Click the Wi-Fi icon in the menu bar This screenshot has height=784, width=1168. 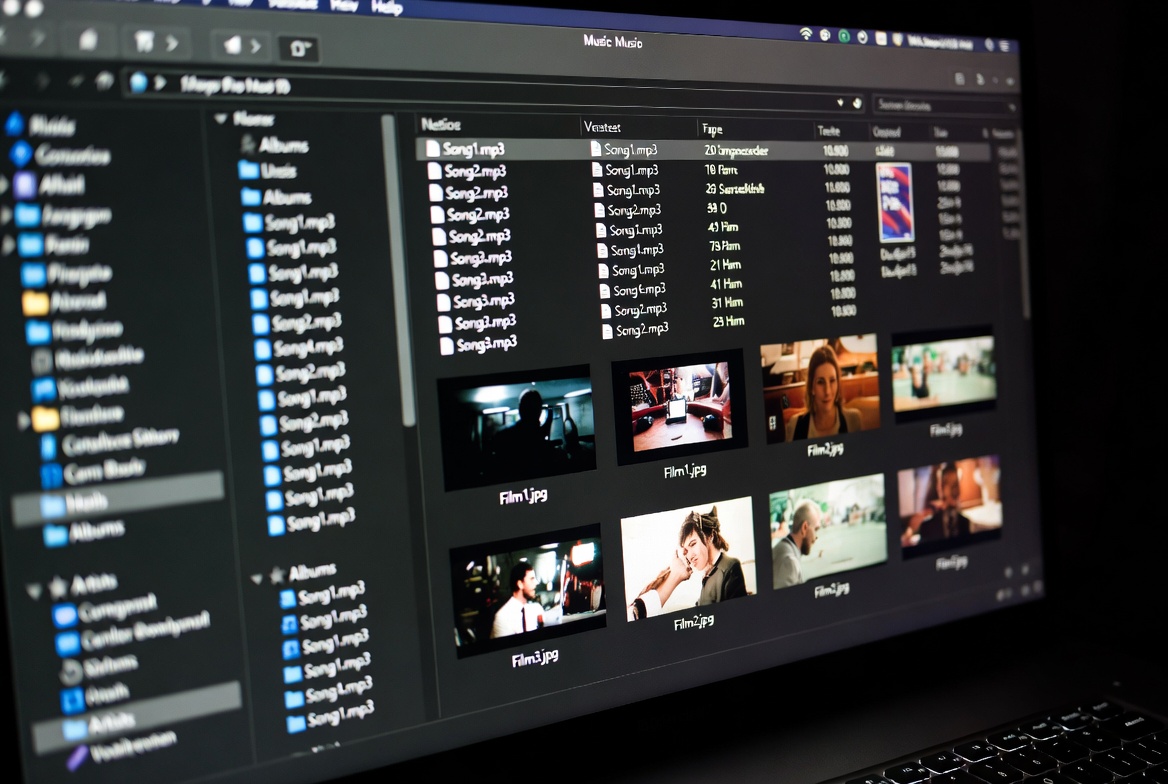[x=805, y=34]
